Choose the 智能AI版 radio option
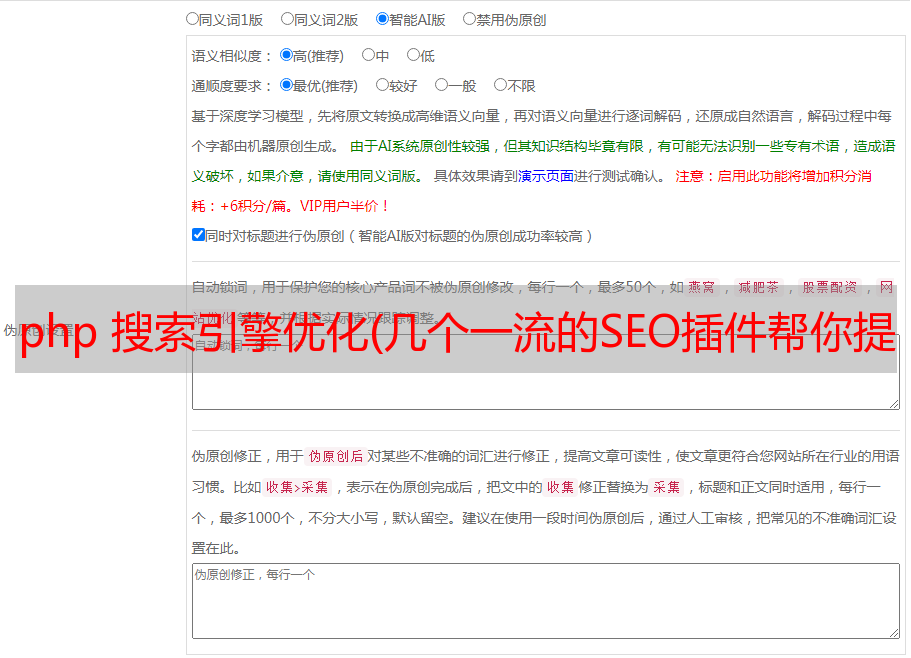The height and width of the screenshot is (658, 911). pos(382,19)
